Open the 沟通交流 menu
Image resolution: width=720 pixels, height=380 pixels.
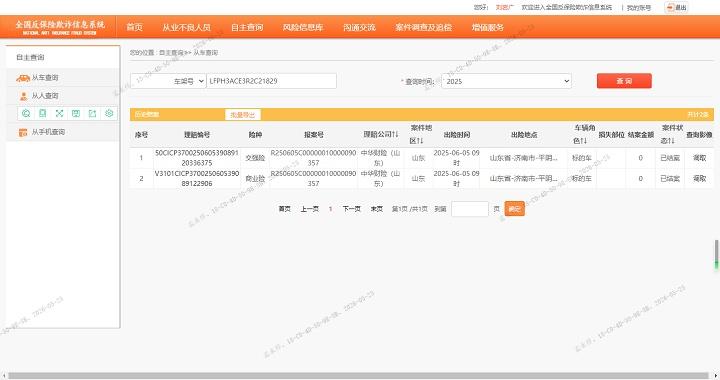click(360, 27)
